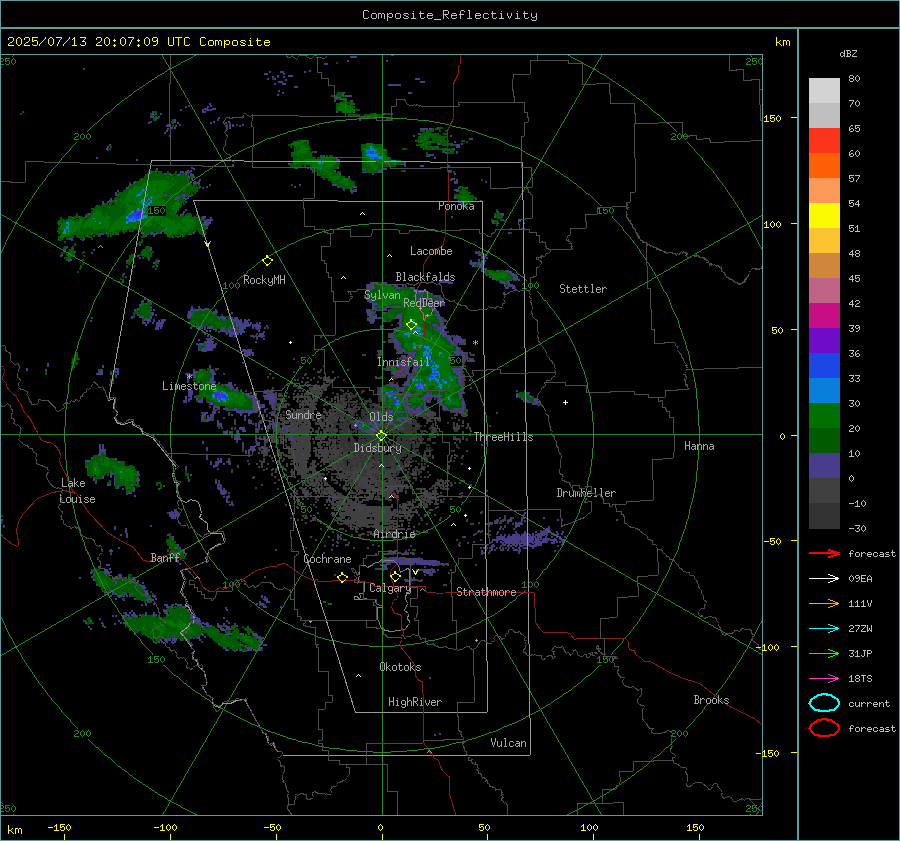
Task: Click the yellow diamond marker below Cochrane
Action: tap(342, 578)
